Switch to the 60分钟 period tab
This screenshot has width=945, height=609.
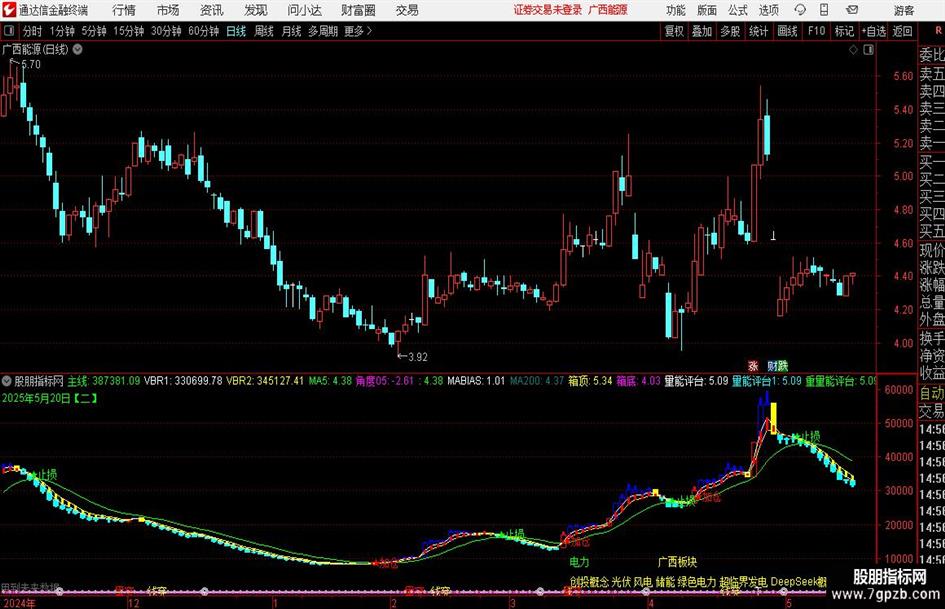coord(204,31)
